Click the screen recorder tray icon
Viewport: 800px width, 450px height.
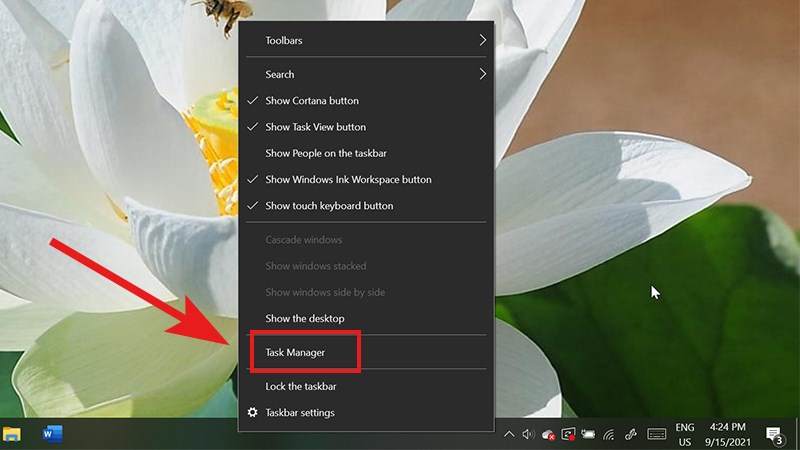tap(568, 435)
